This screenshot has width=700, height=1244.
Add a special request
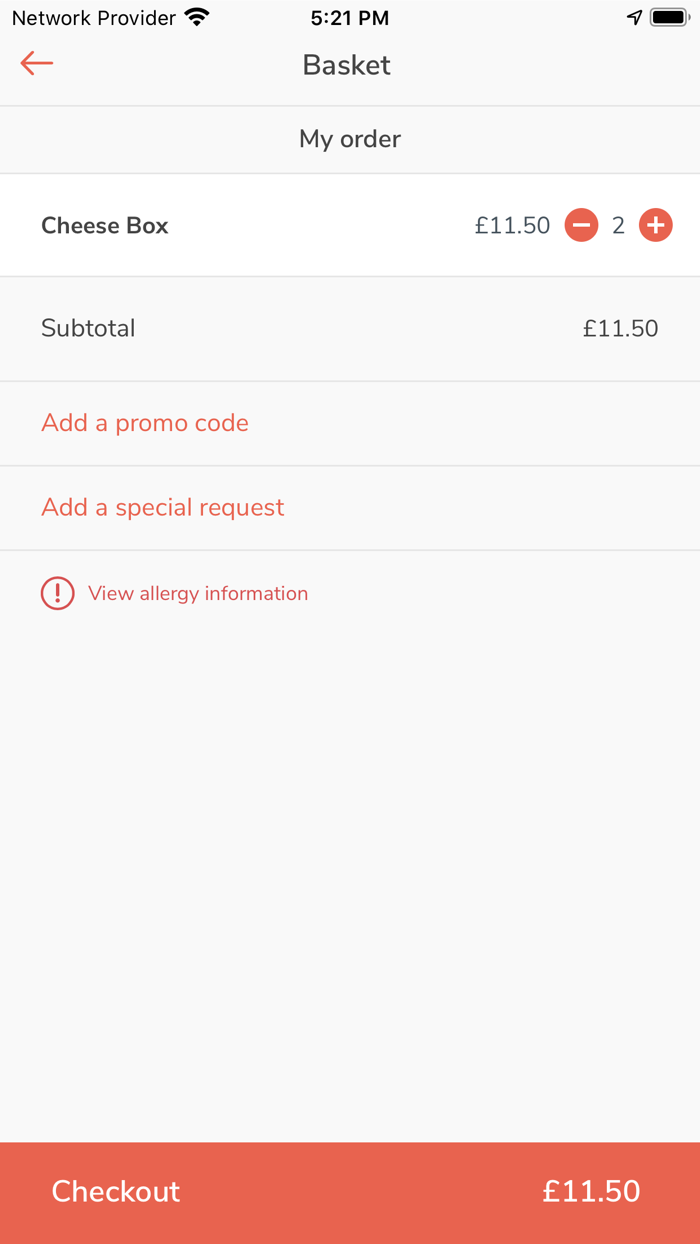[x=163, y=508]
